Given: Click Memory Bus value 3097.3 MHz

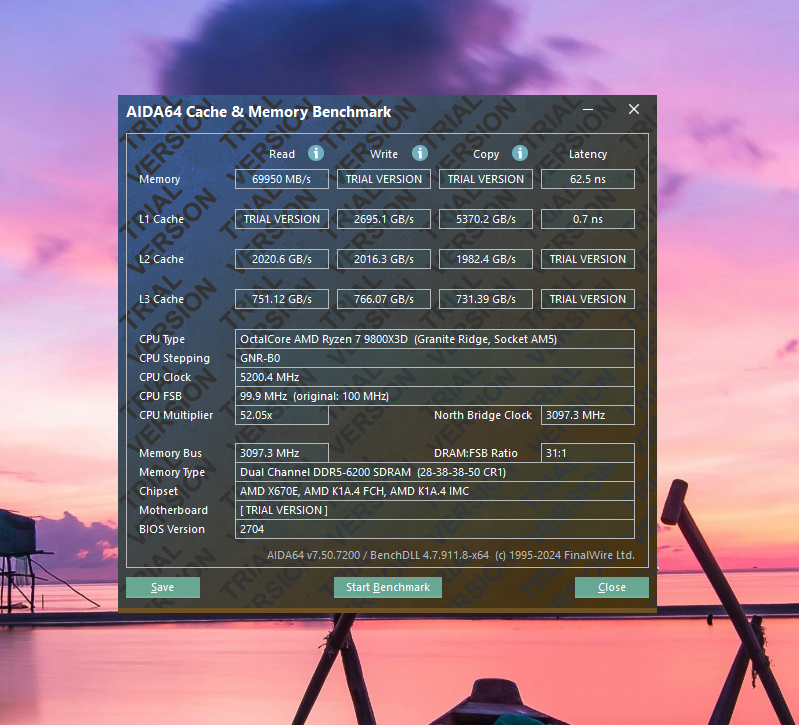Looking at the screenshot, I should pyautogui.click(x=282, y=453).
